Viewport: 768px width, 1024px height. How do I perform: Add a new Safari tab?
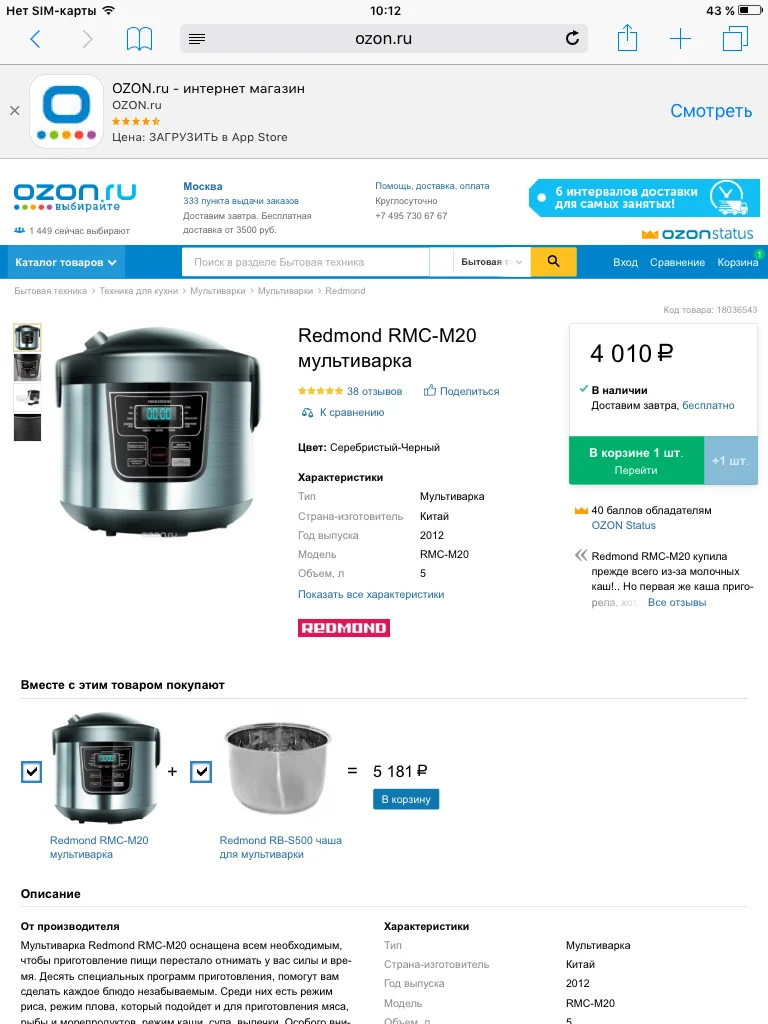tap(680, 39)
